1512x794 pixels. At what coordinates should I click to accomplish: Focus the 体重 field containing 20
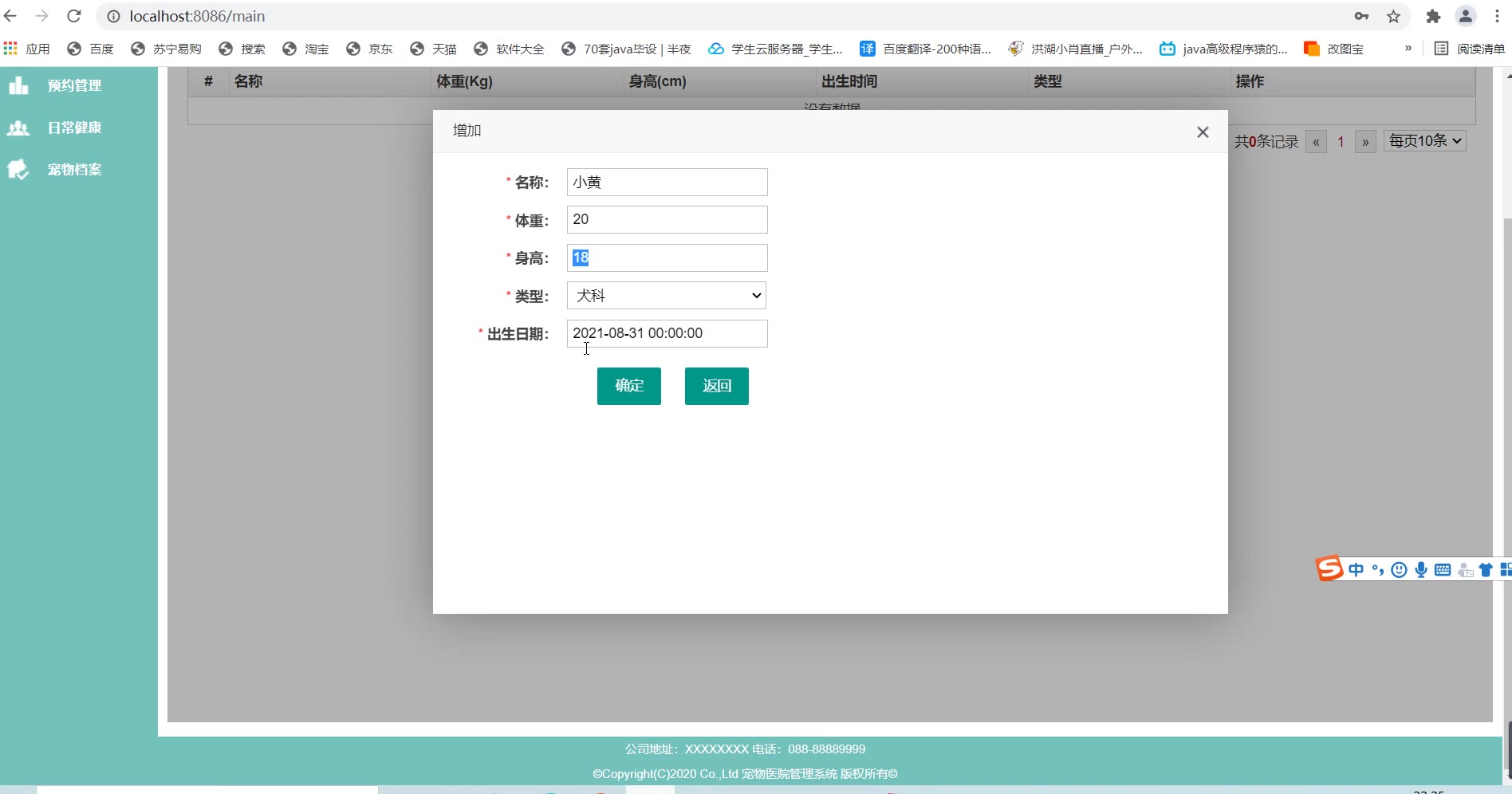coord(667,219)
